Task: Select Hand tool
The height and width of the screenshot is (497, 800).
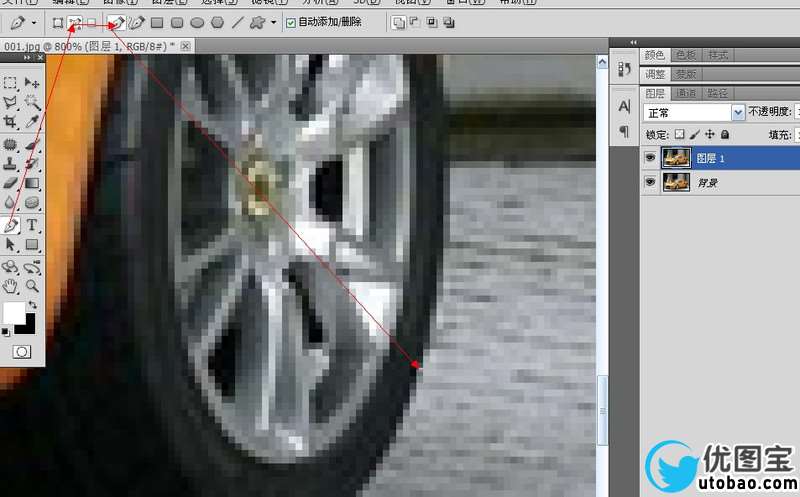Action: click(x=10, y=286)
